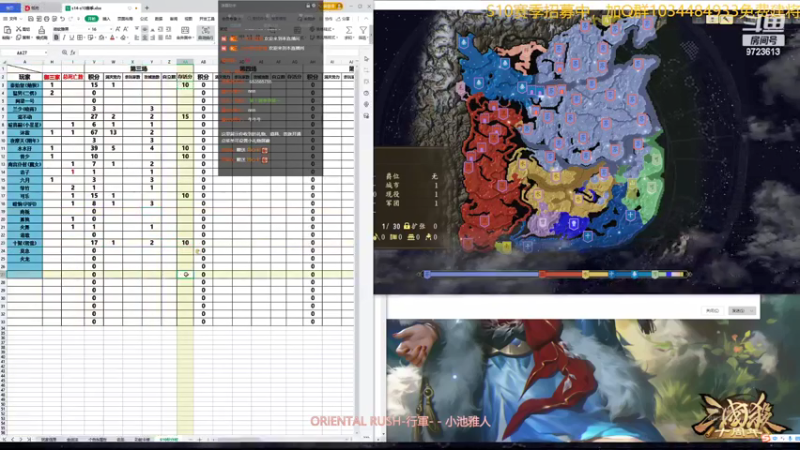Toggle Italic formatting
This screenshot has height=450, width=800.
coord(64,38)
